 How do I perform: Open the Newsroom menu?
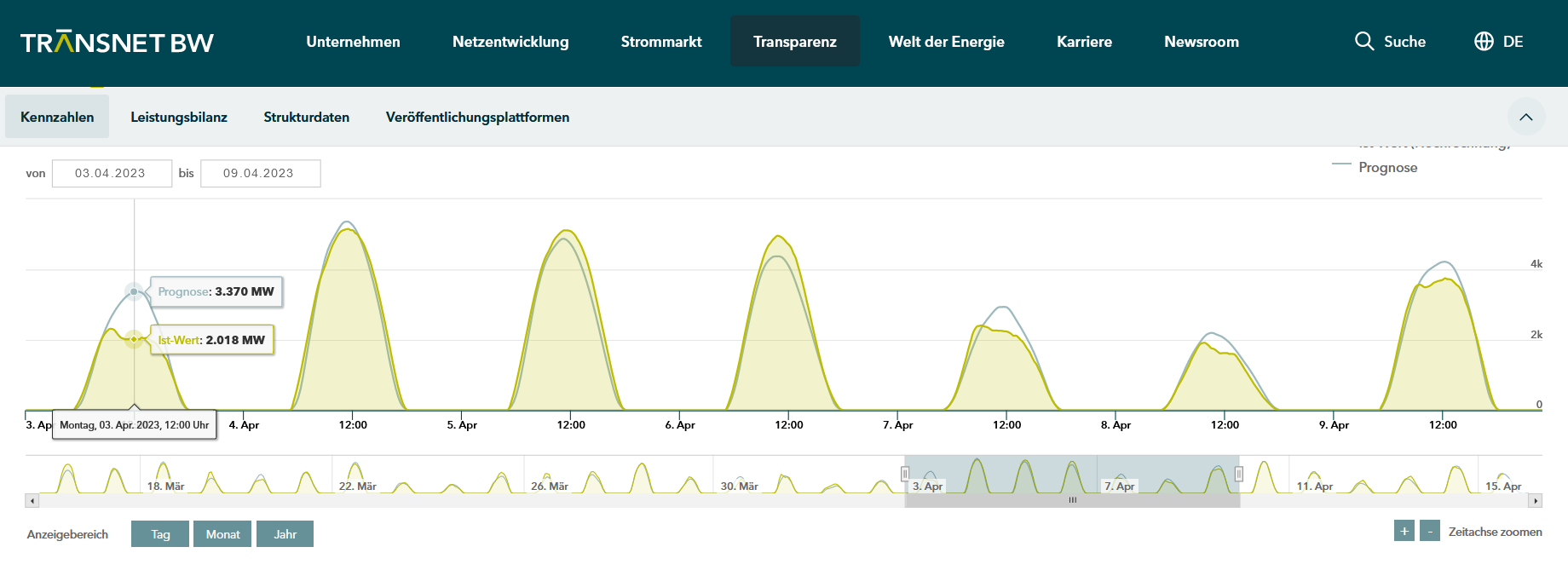[1202, 42]
